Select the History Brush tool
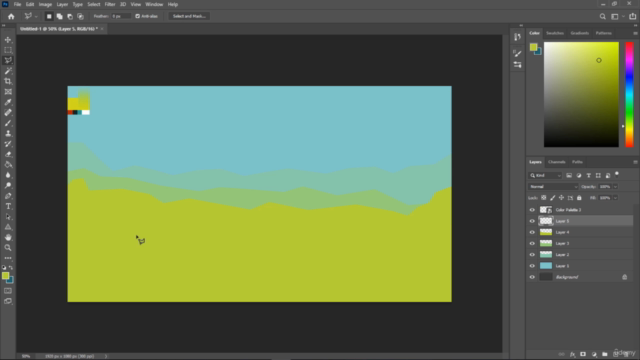The width and height of the screenshot is (640, 360). pos(8,144)
